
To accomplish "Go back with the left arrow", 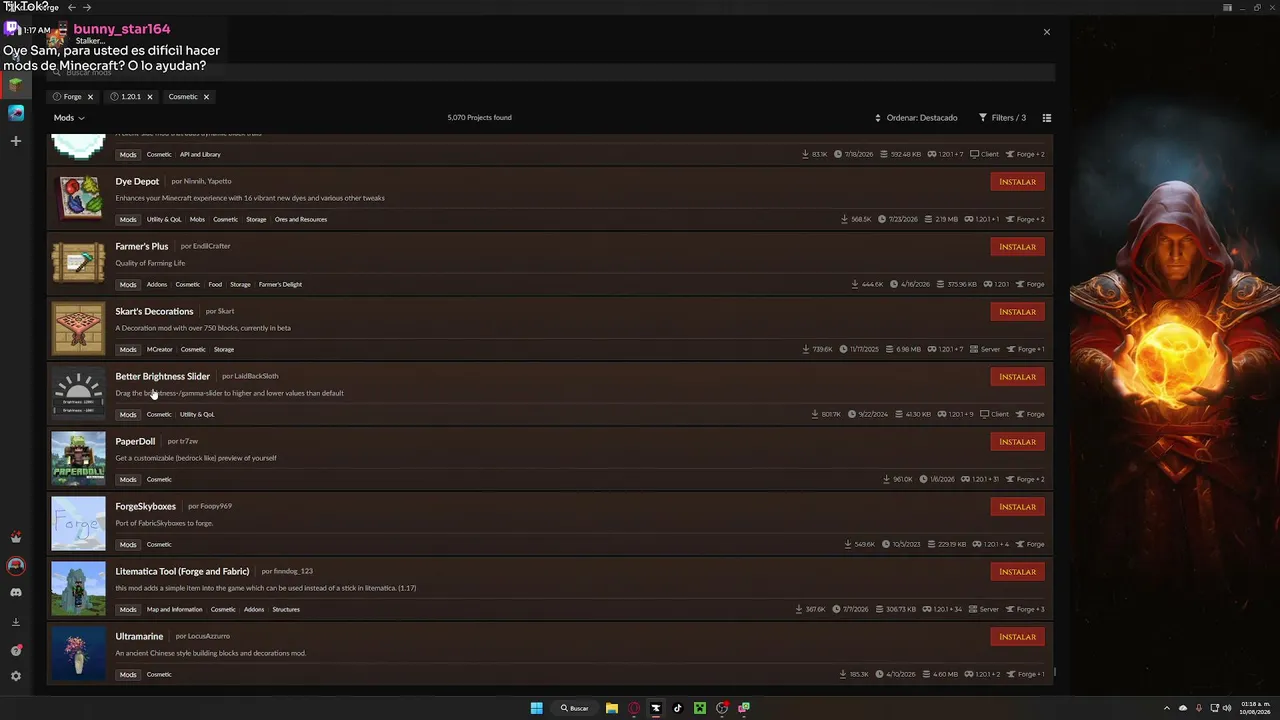I will [x=71, y=7].
